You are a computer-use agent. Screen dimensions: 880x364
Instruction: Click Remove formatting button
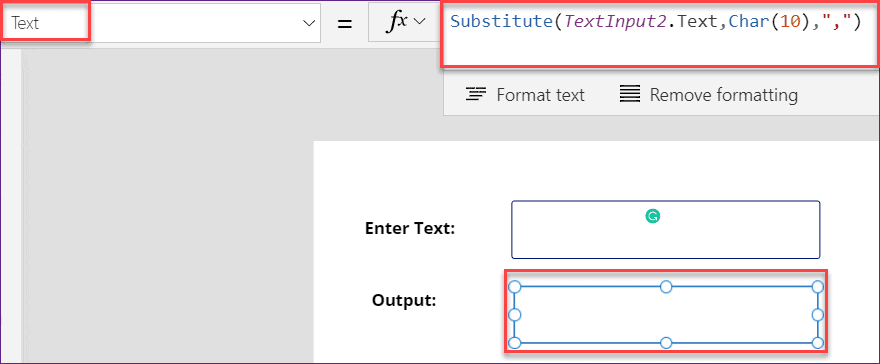(708, 95)
